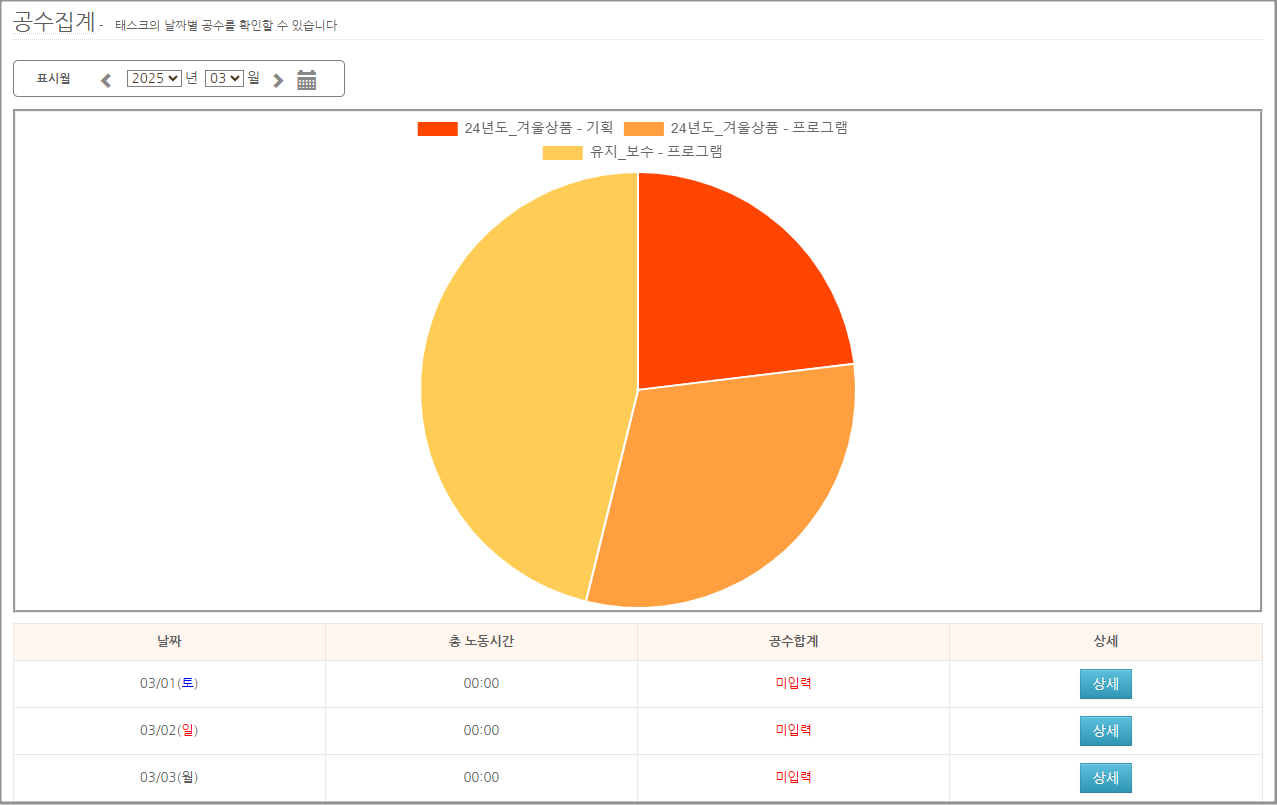The width and height of the screenshot is (1277, 805).
Task: Toggle 24년도_겨울상품 - 프로그램 legend swatch
Action: [x=643, y=128]
